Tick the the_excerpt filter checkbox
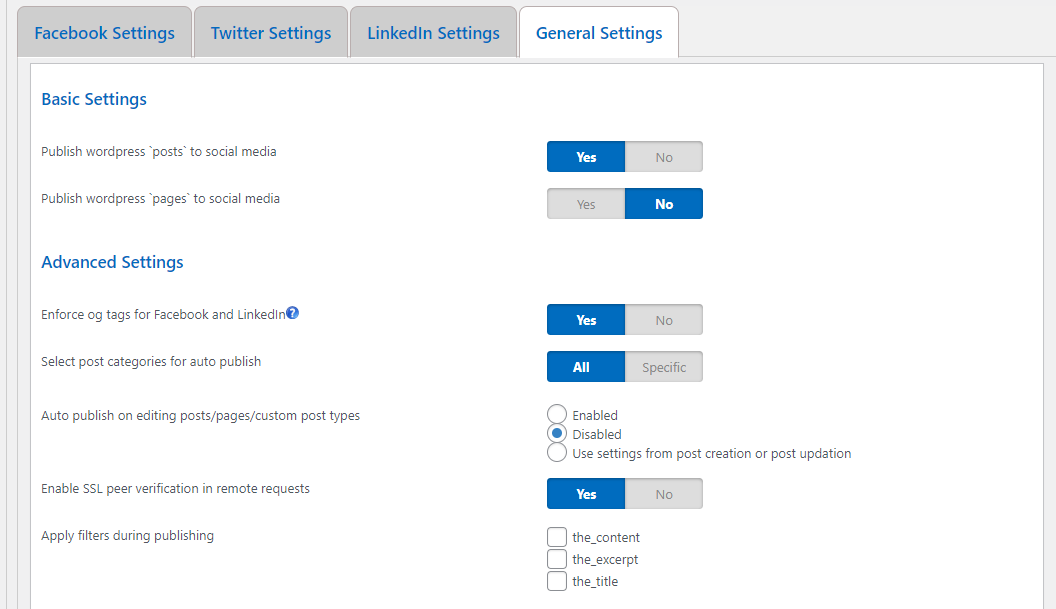This screenshot has width=1056, height=609. [557, 559]
